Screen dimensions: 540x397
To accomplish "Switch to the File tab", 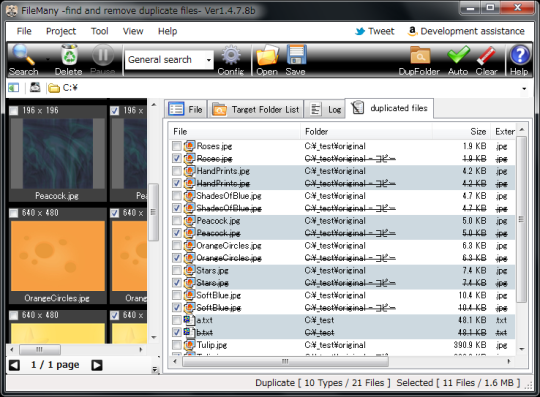I will [186, 109].
